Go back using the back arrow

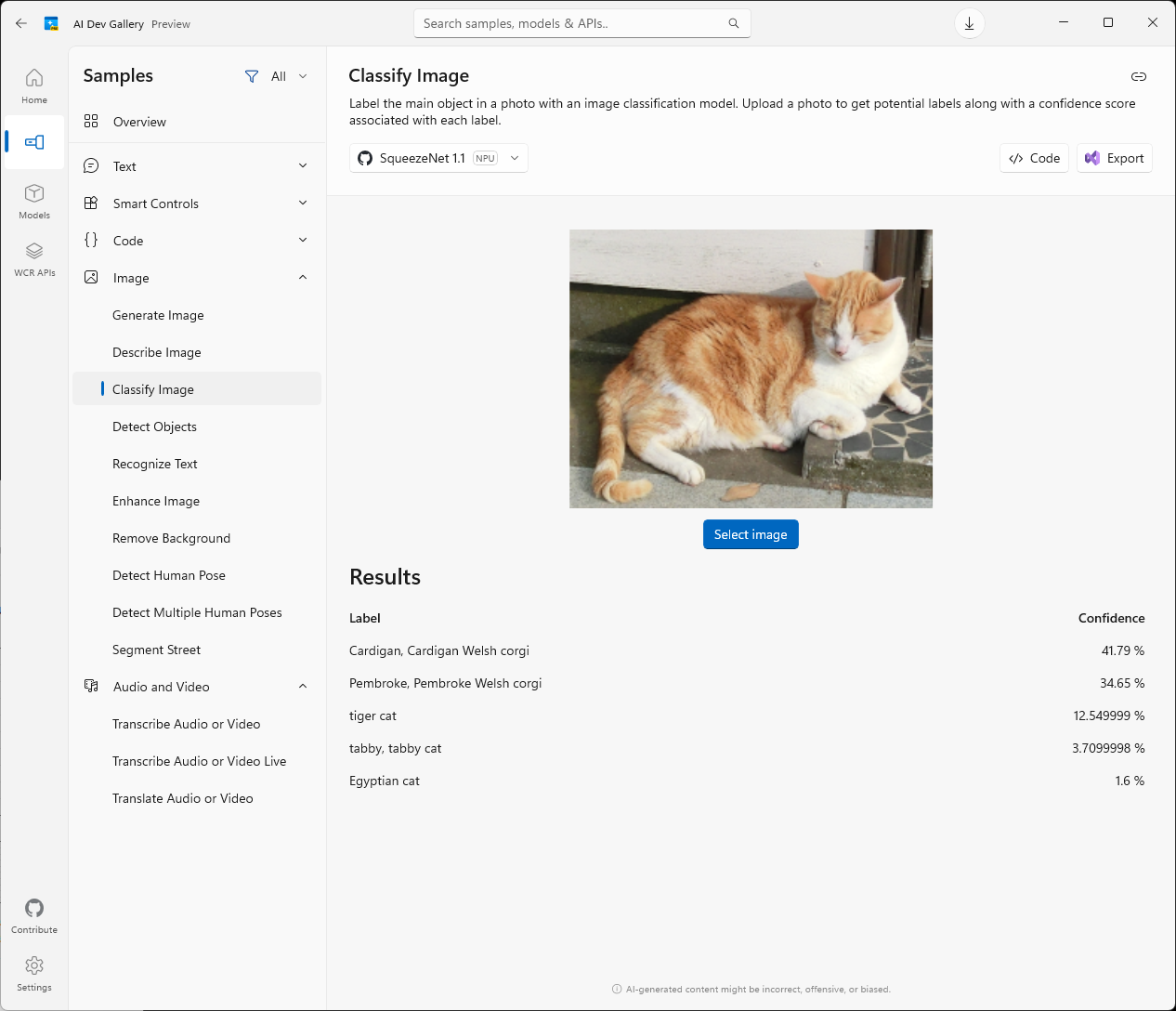click(x=20, y=23)
